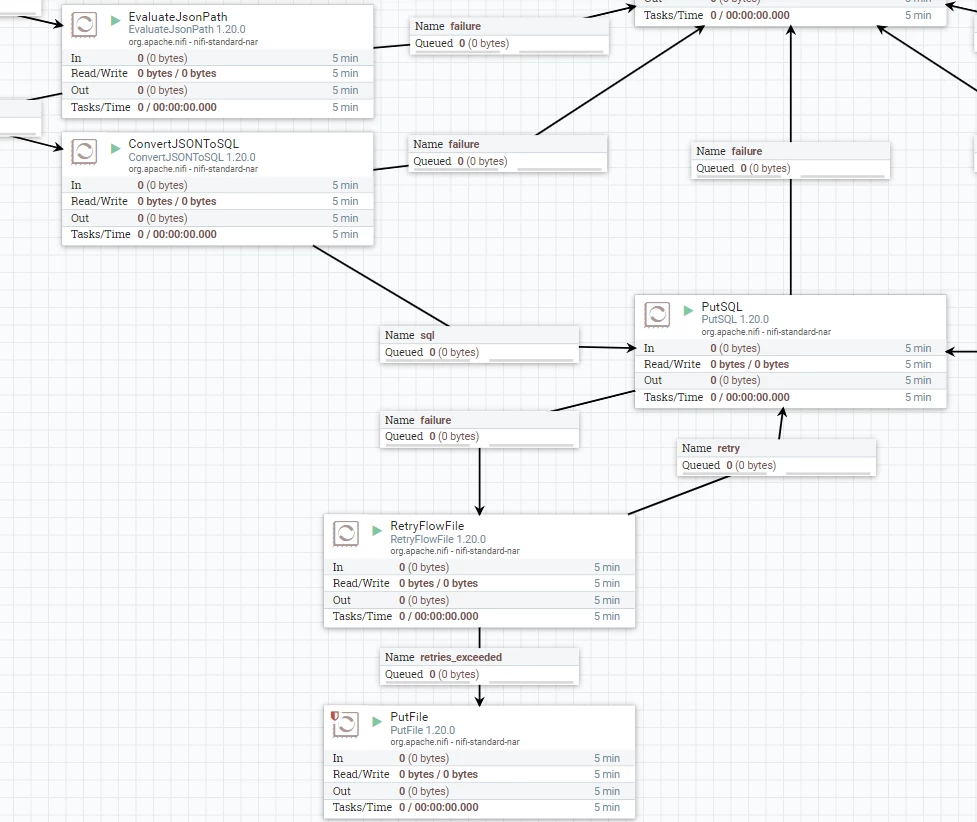Viewport: 977px width, 822px height.
Task: Select the PutFile processor title
Action: point(409,717)
